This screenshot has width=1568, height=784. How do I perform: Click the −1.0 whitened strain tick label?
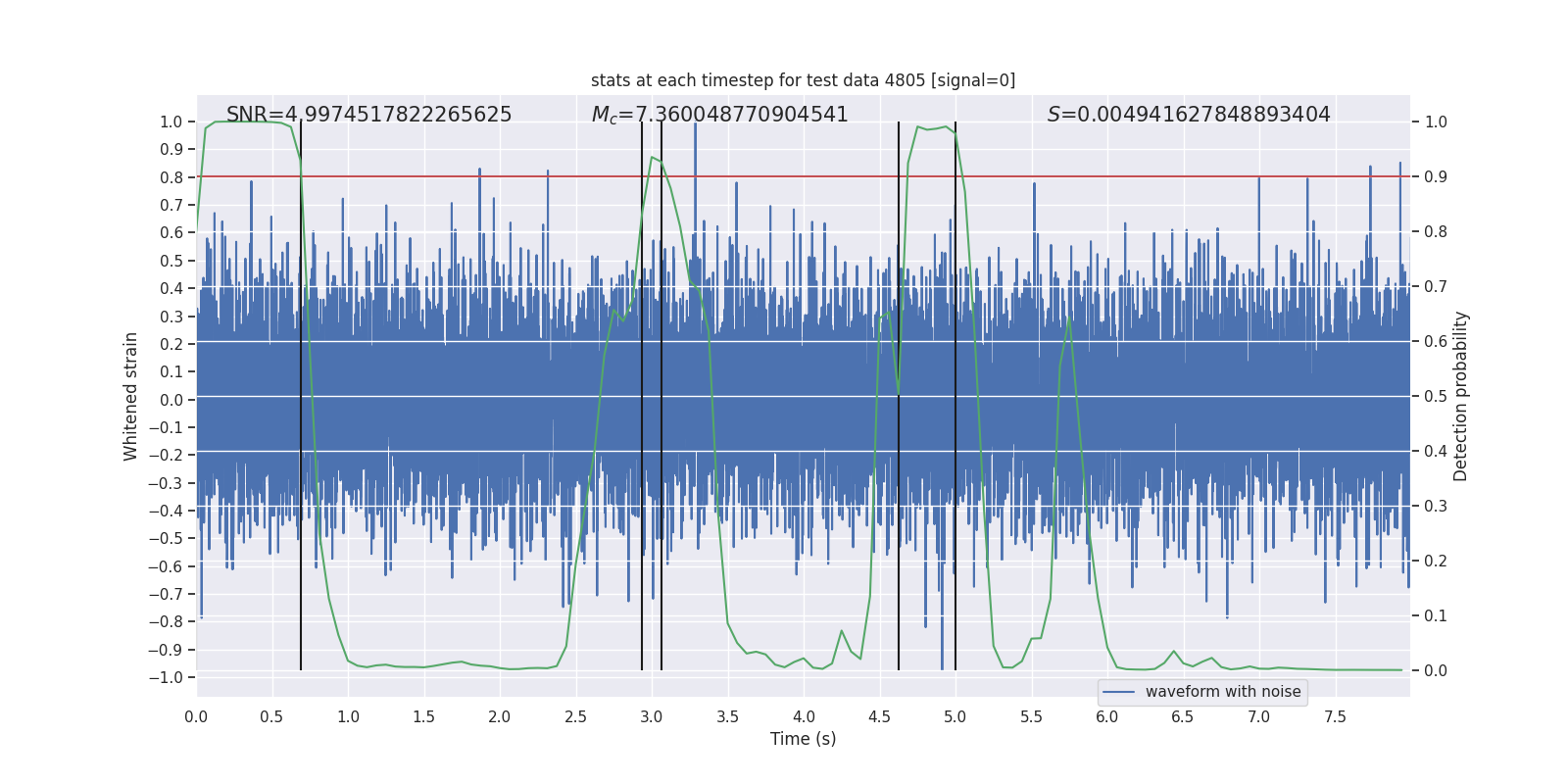[165, 677]
